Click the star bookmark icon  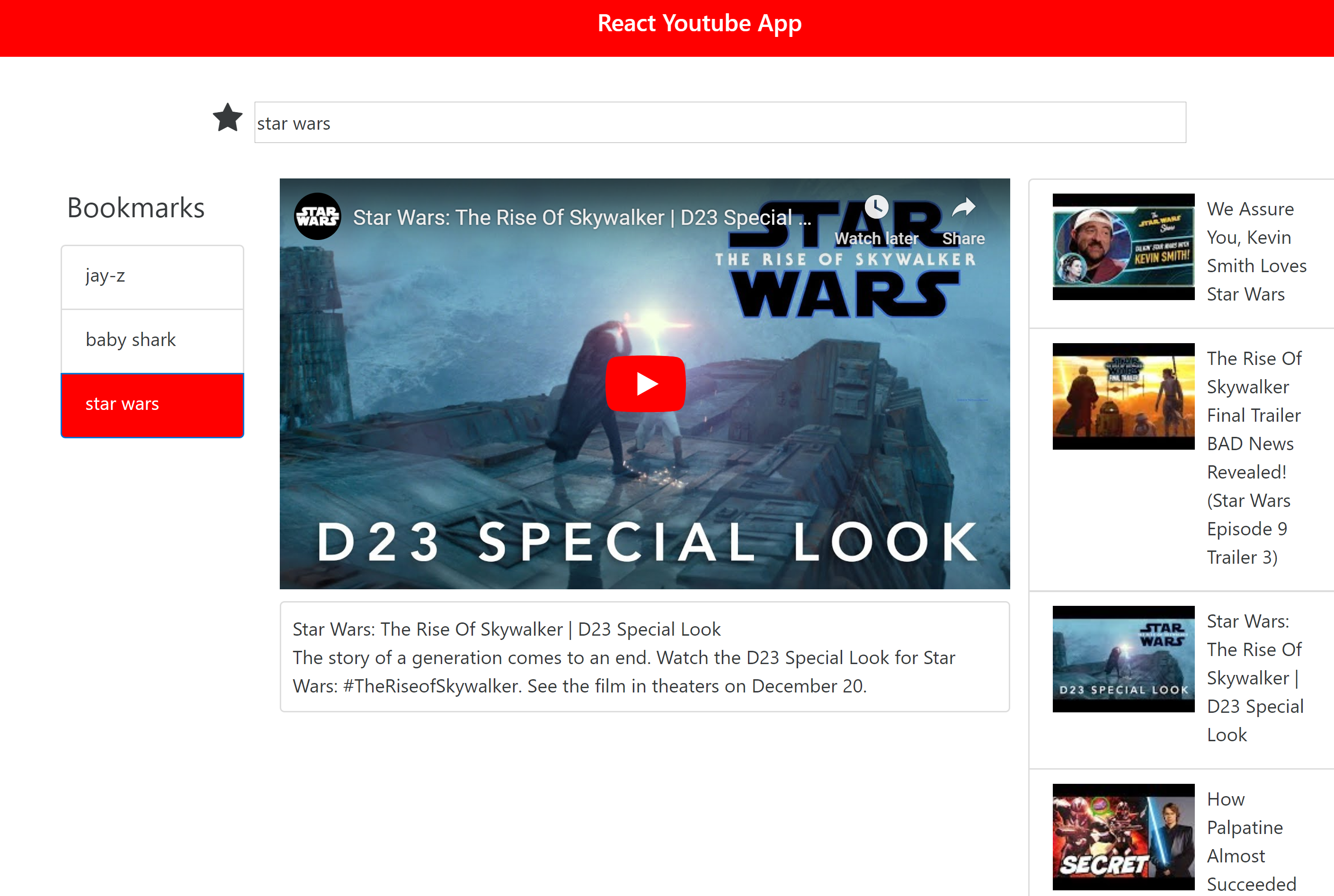(x=228, y=118)
